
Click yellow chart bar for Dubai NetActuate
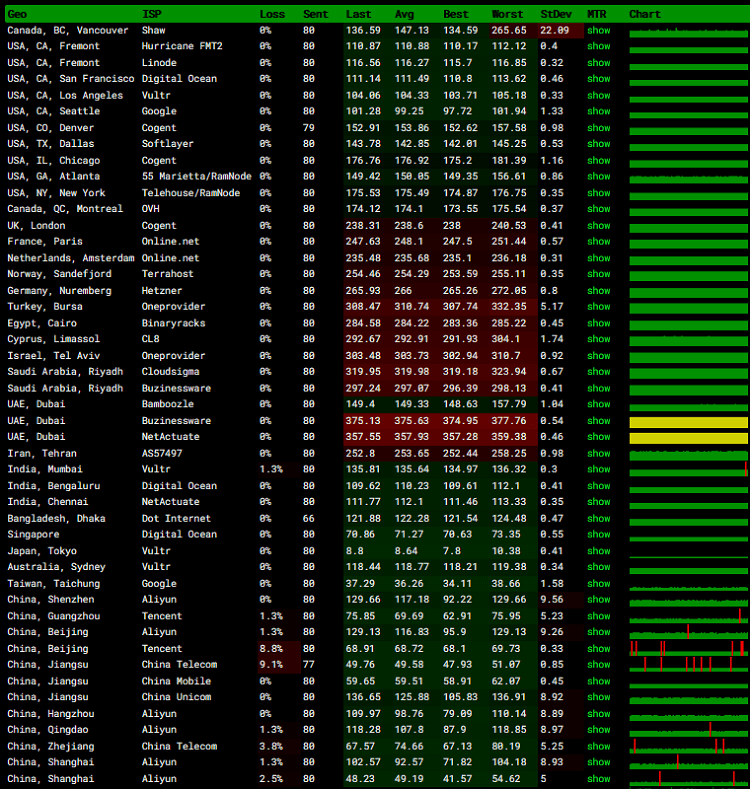point(688,438)
